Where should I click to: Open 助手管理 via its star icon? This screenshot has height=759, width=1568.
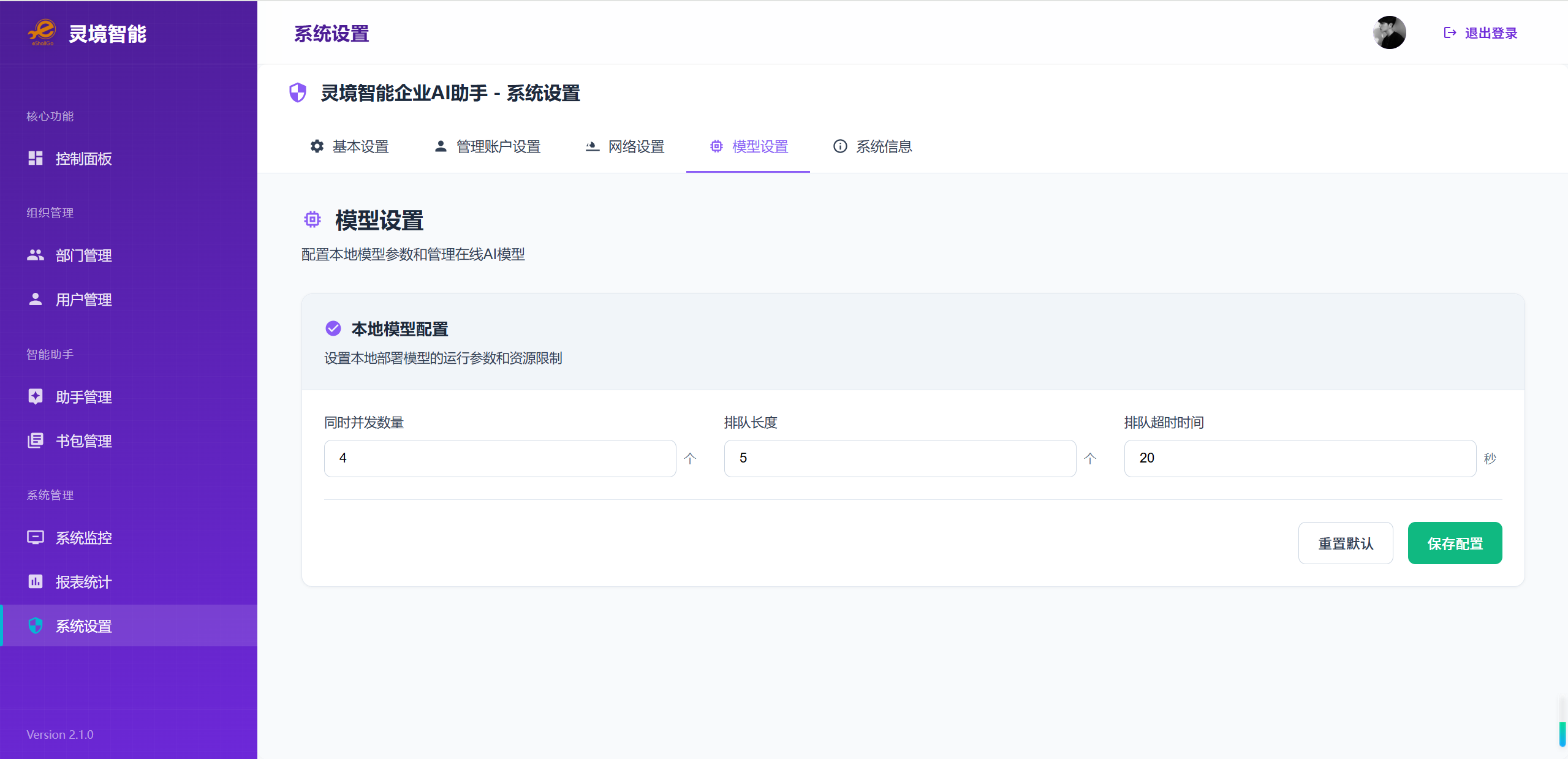click(x=36, y=397)
